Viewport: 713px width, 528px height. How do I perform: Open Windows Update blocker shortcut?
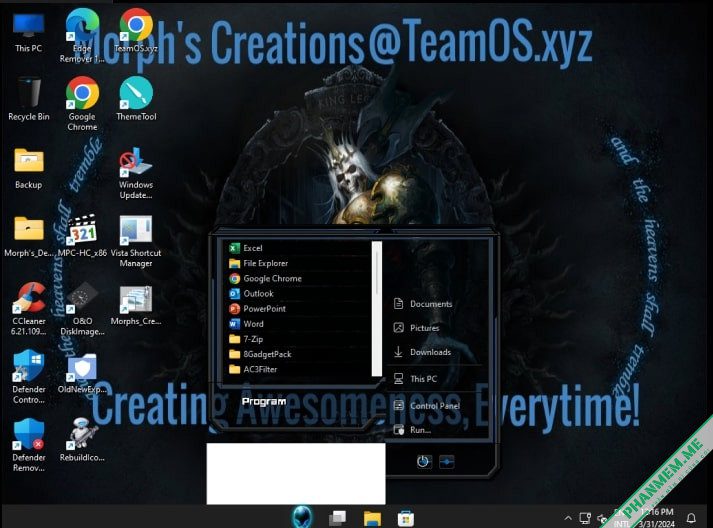click(136, 173)
